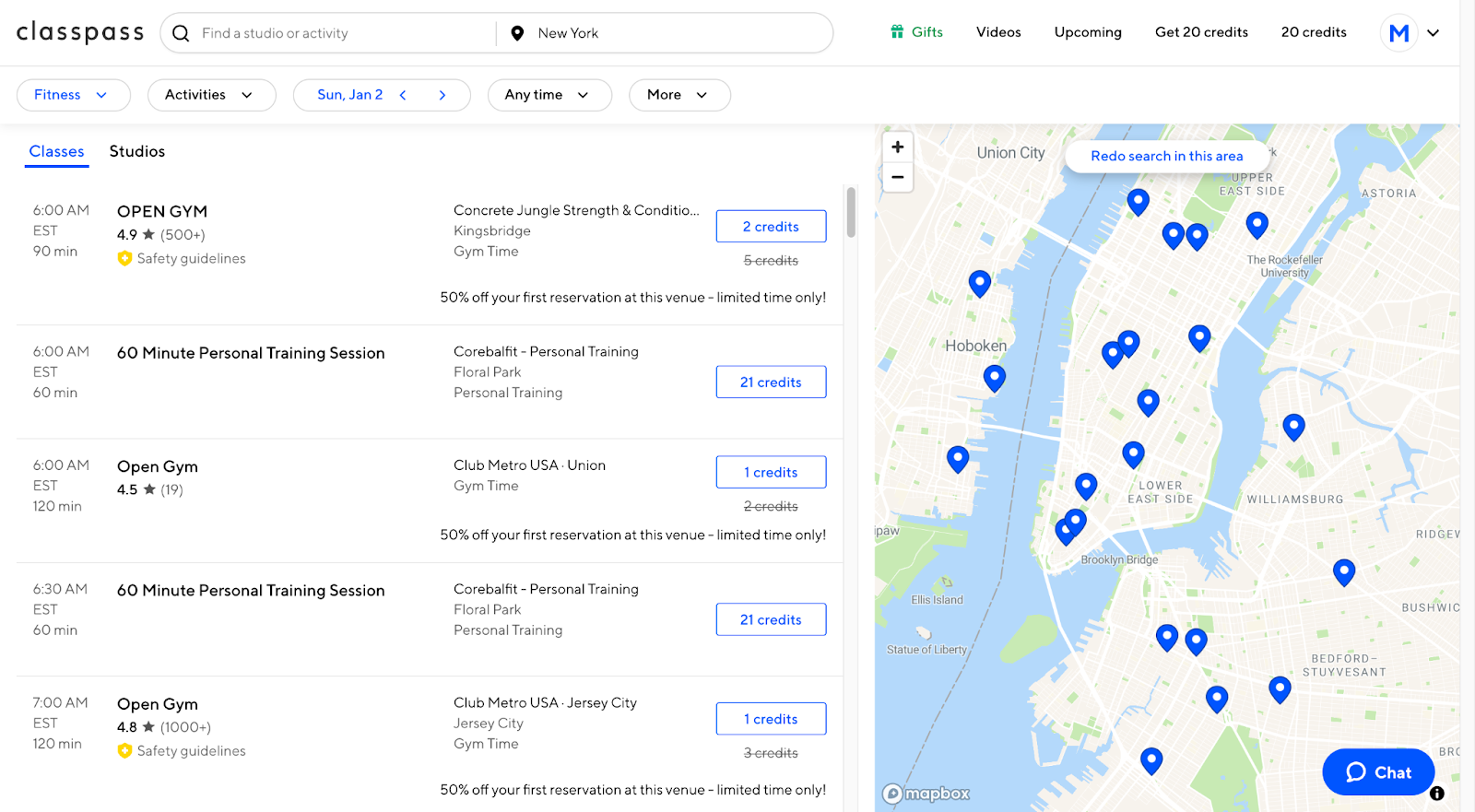Click the 4.8 rating with 1000+ reviews

[x=164, y=728]
